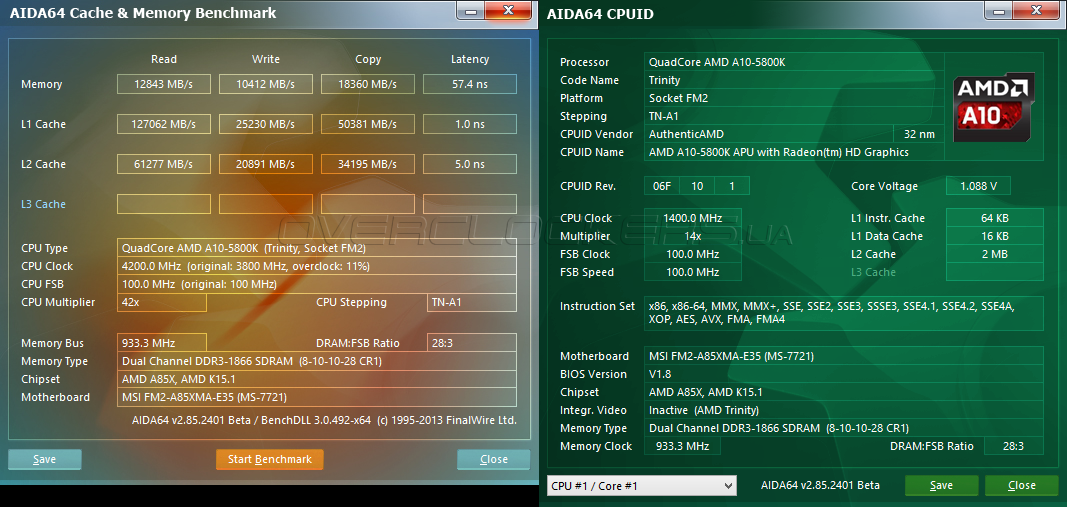The width and height of the screenshot is (1067, 507).
Task: Select CPUID Rev. value 06F
Action: tap(661, 186)
